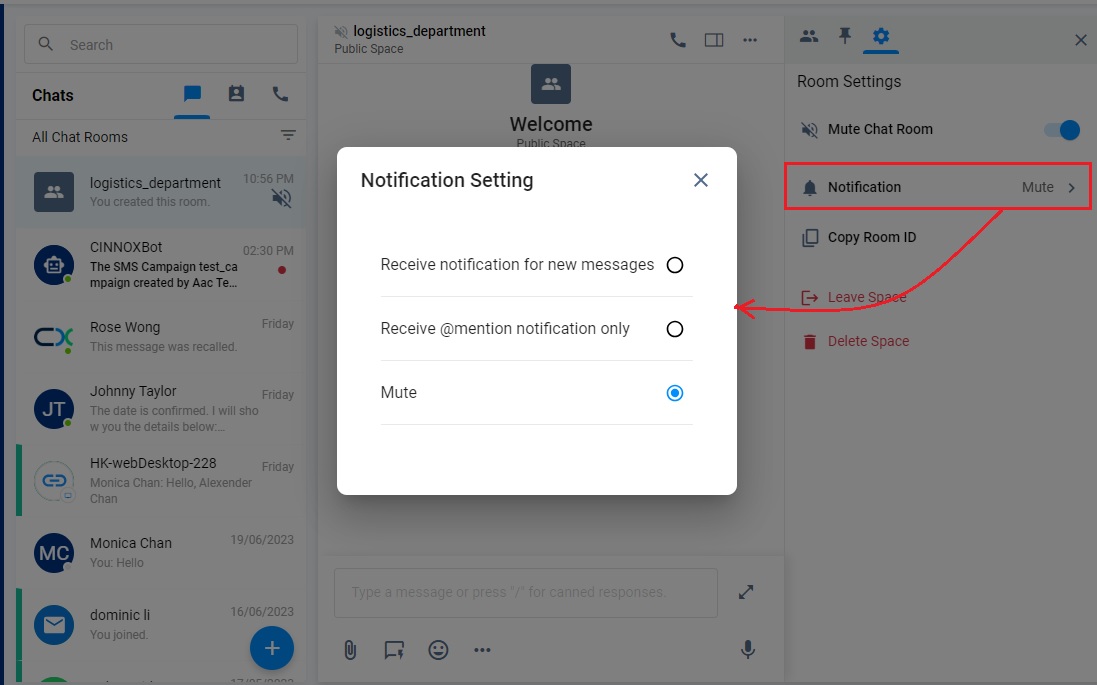Click the MC avatar of Monica Chan
Screen dimensions: 1097x685
[x=54, y=553]
